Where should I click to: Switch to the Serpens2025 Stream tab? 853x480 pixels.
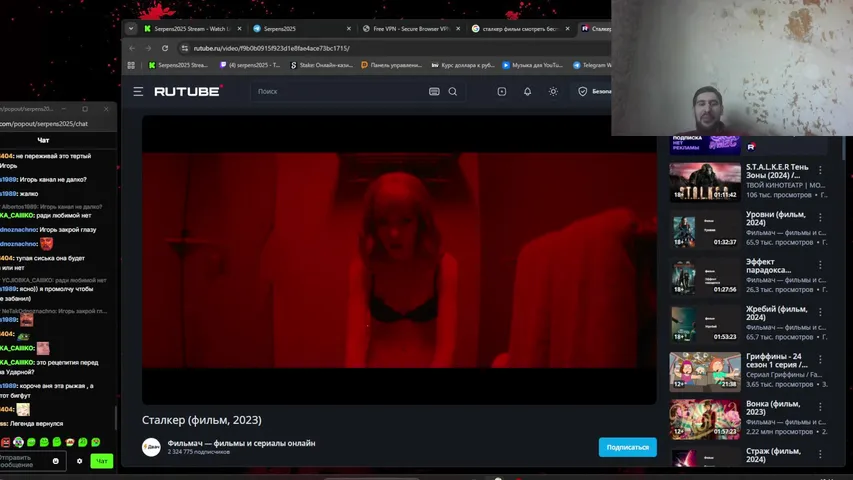[x=190, y=28]
